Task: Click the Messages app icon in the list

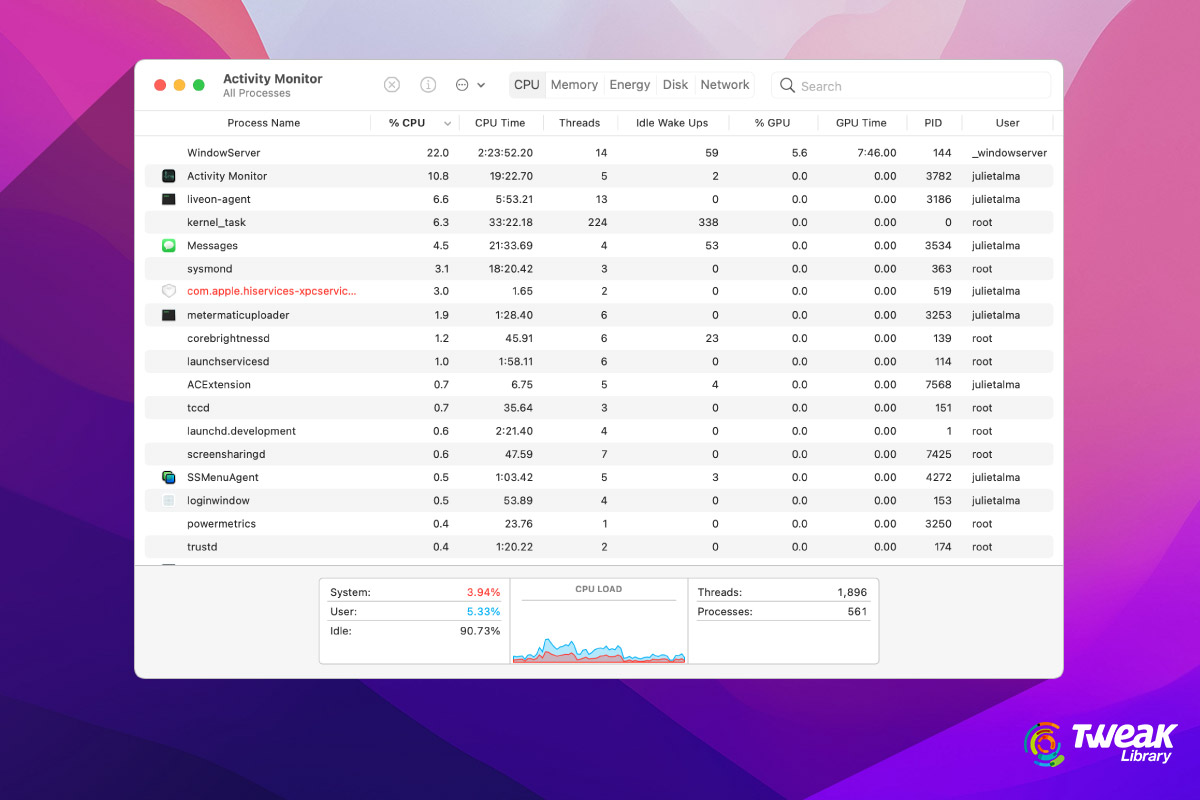Action: [x=168, y=245]
